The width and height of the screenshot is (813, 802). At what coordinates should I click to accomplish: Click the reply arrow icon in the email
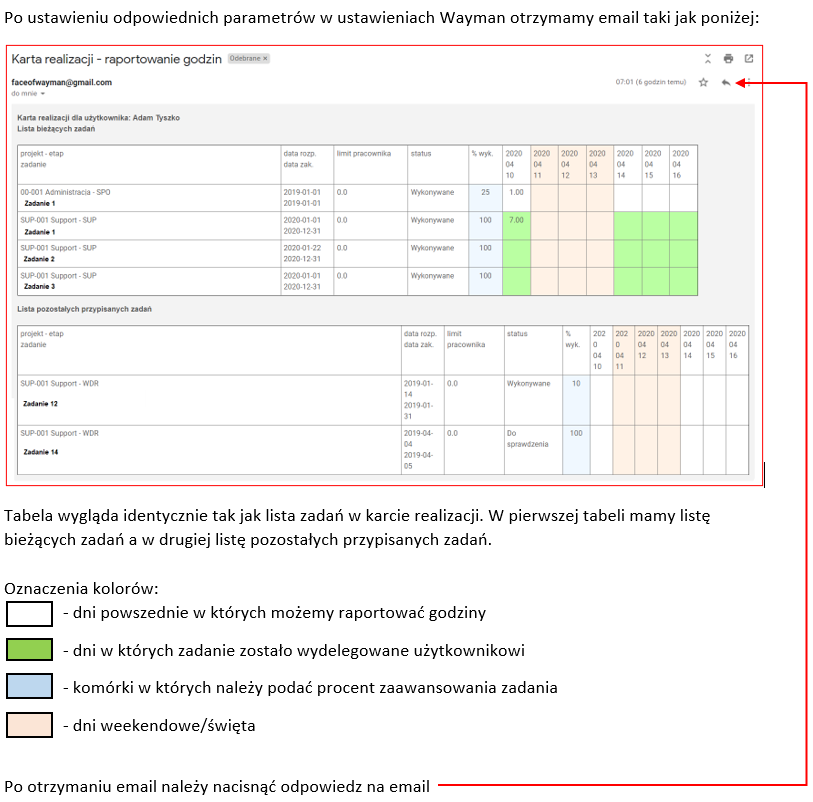[726, 82]
